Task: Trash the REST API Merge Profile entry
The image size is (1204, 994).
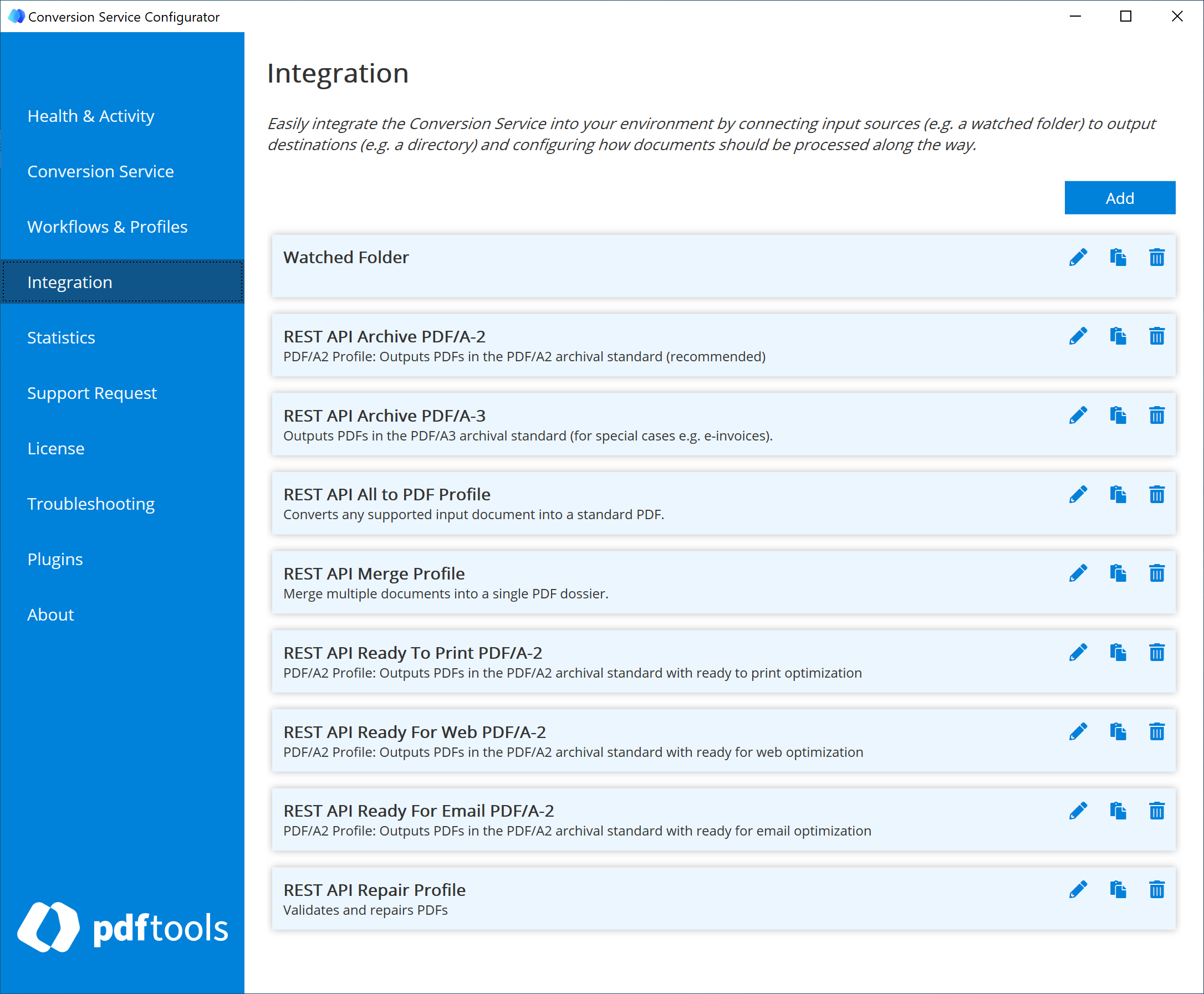Action: coord(1156,573)
